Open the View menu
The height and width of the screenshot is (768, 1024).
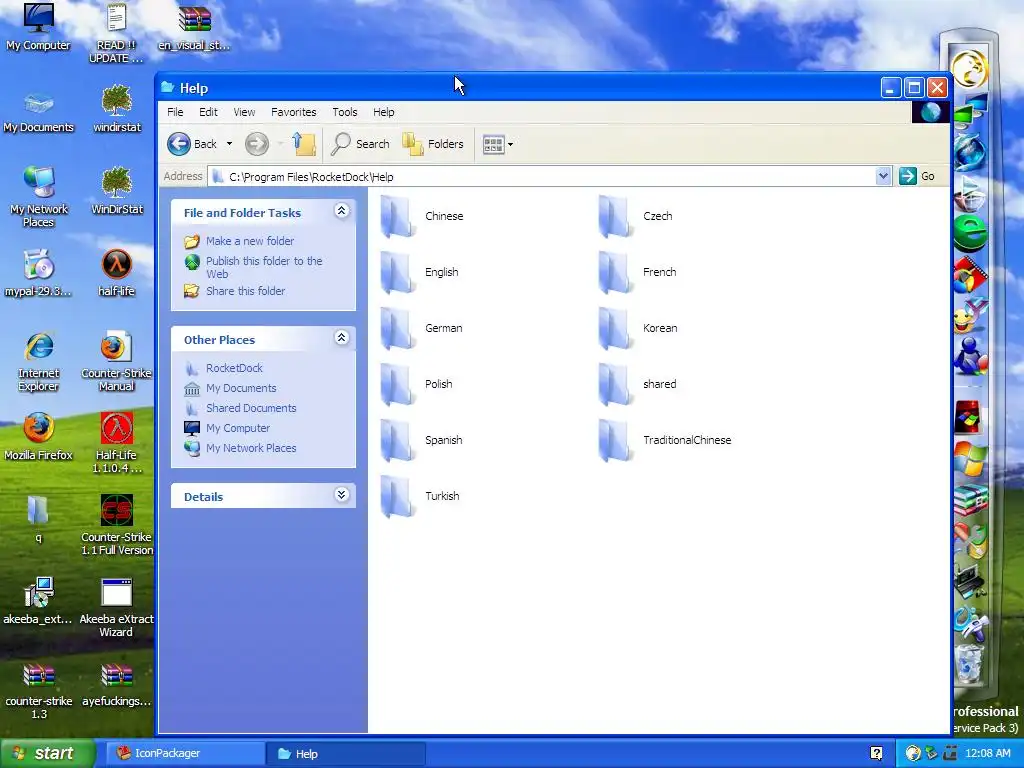click(x=244, y=112)
